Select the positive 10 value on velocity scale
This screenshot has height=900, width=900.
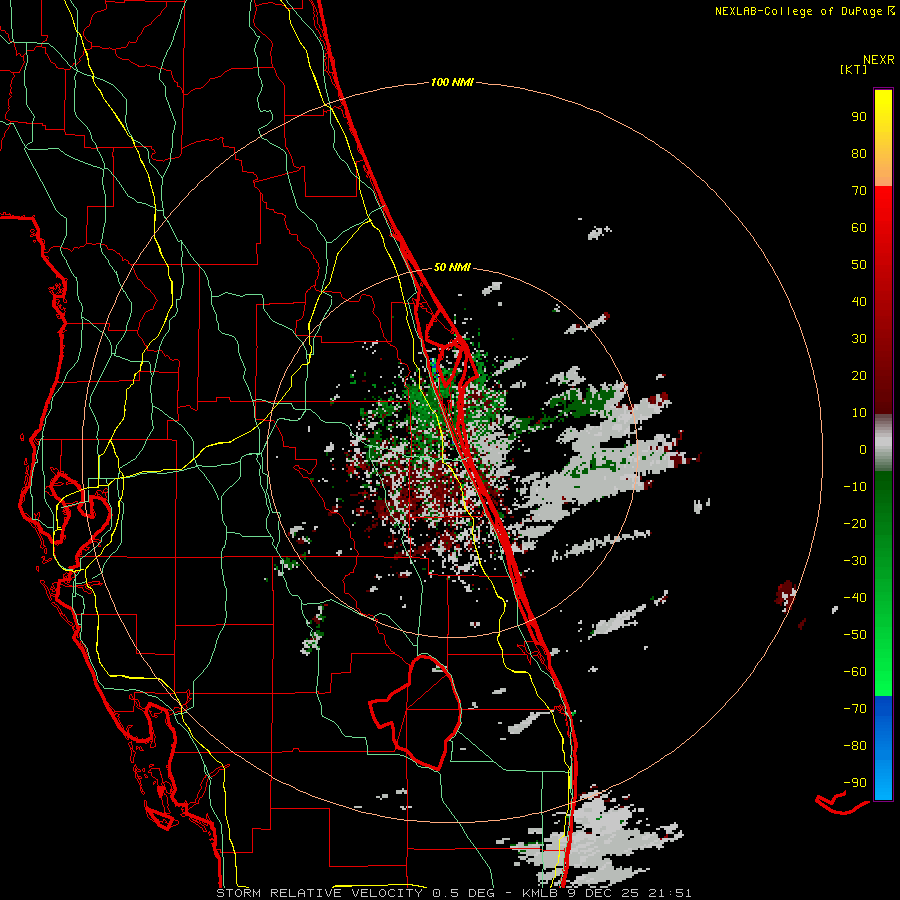pos(859,413)
